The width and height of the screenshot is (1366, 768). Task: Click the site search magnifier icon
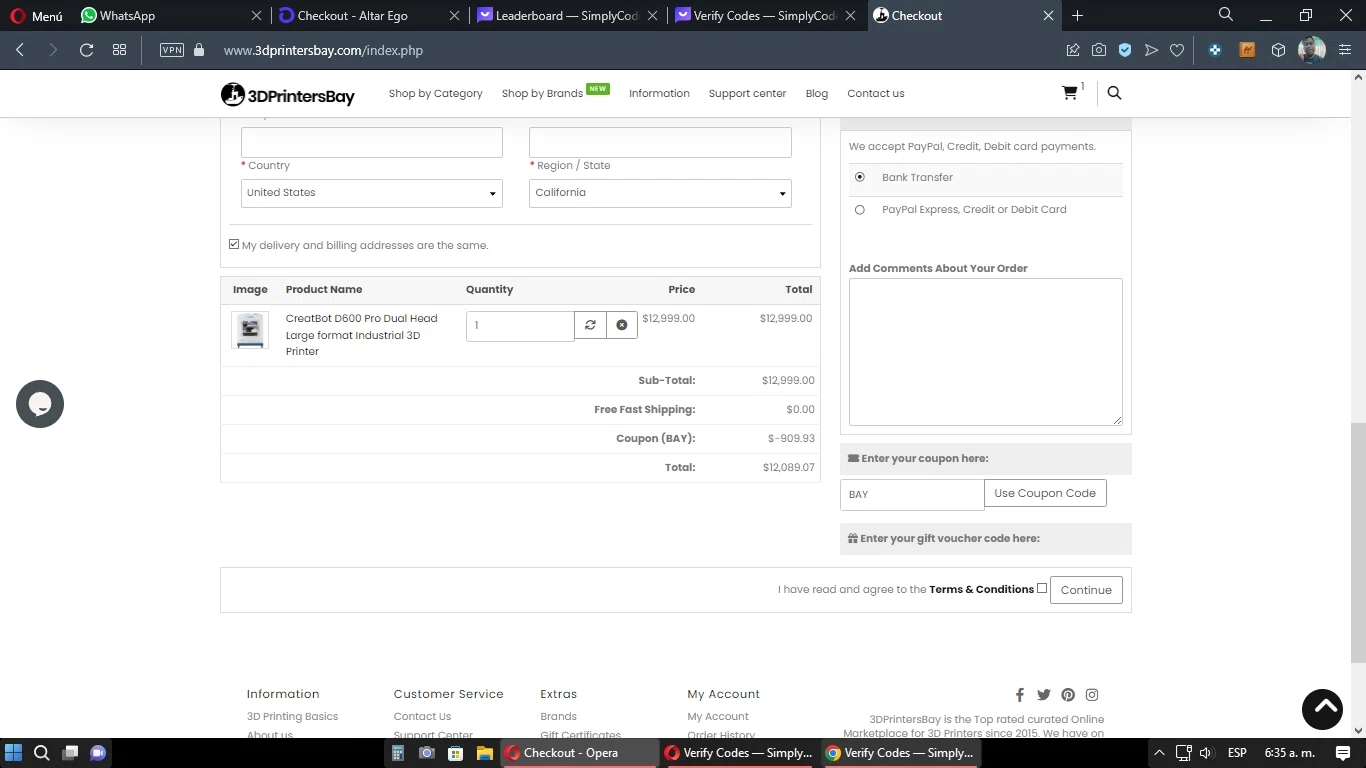[1114, 93]
